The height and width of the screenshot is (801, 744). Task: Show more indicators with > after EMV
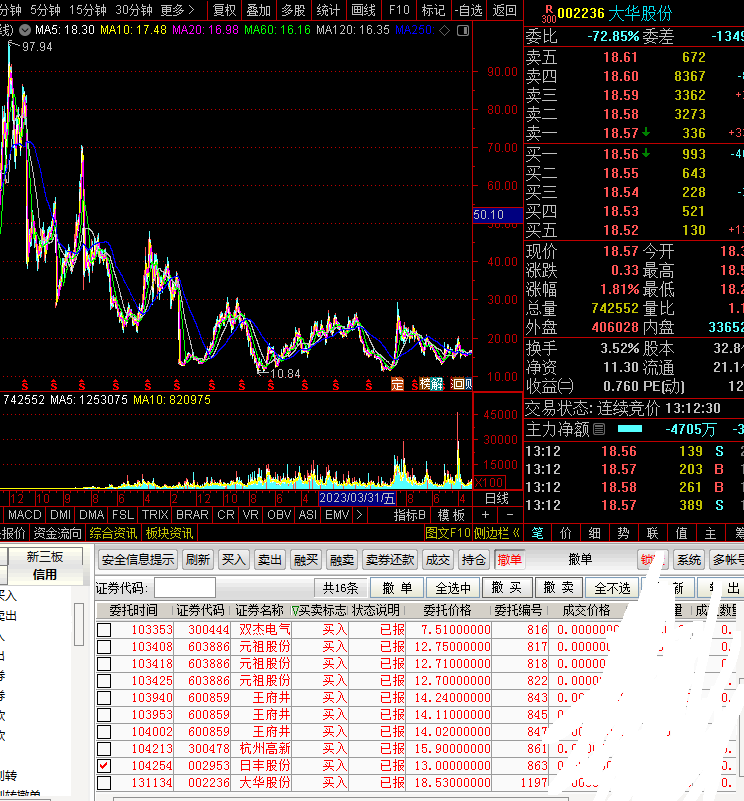tap(360, 515)
